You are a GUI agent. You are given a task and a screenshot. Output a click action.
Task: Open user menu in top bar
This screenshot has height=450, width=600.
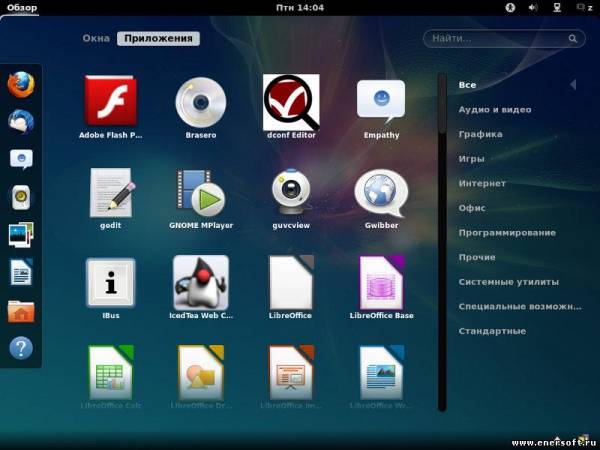click(x=585, y=7)
